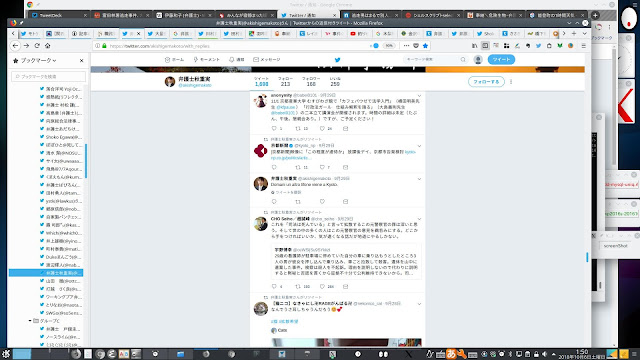Open Firefox library icon

(474, 46)
